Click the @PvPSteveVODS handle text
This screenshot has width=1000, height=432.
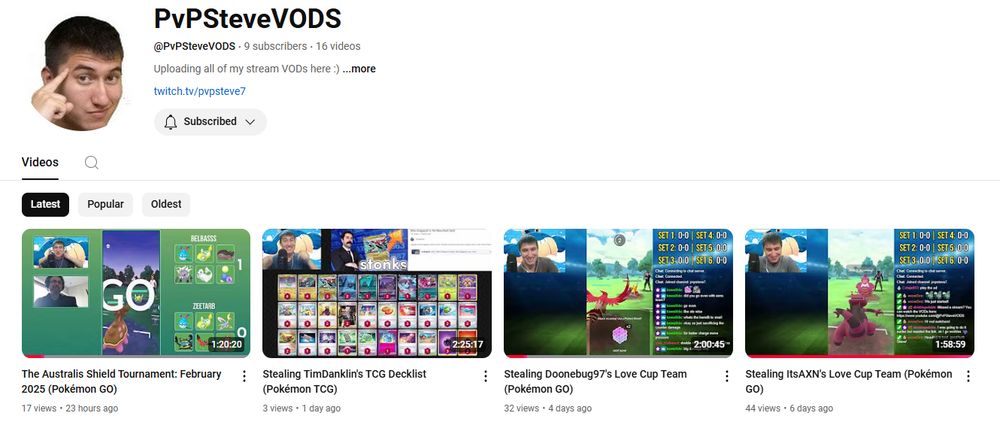pyautogui.click(x=195, y=46)
